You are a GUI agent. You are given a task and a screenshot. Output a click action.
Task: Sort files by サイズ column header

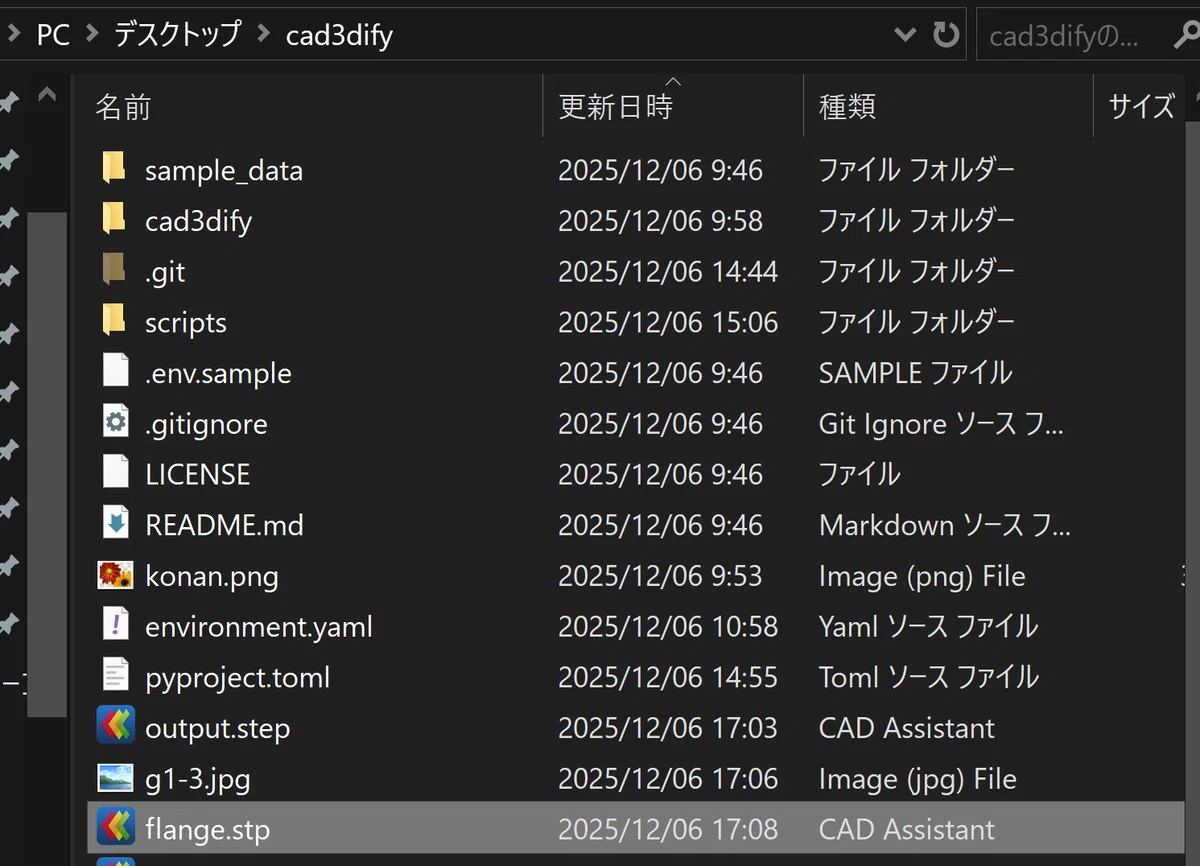(1141, 107)
